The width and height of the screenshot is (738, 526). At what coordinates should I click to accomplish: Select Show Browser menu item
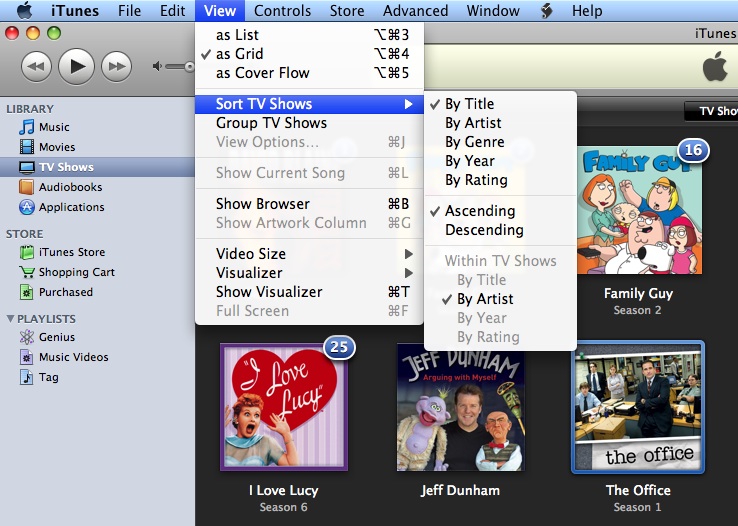(309, 204)
